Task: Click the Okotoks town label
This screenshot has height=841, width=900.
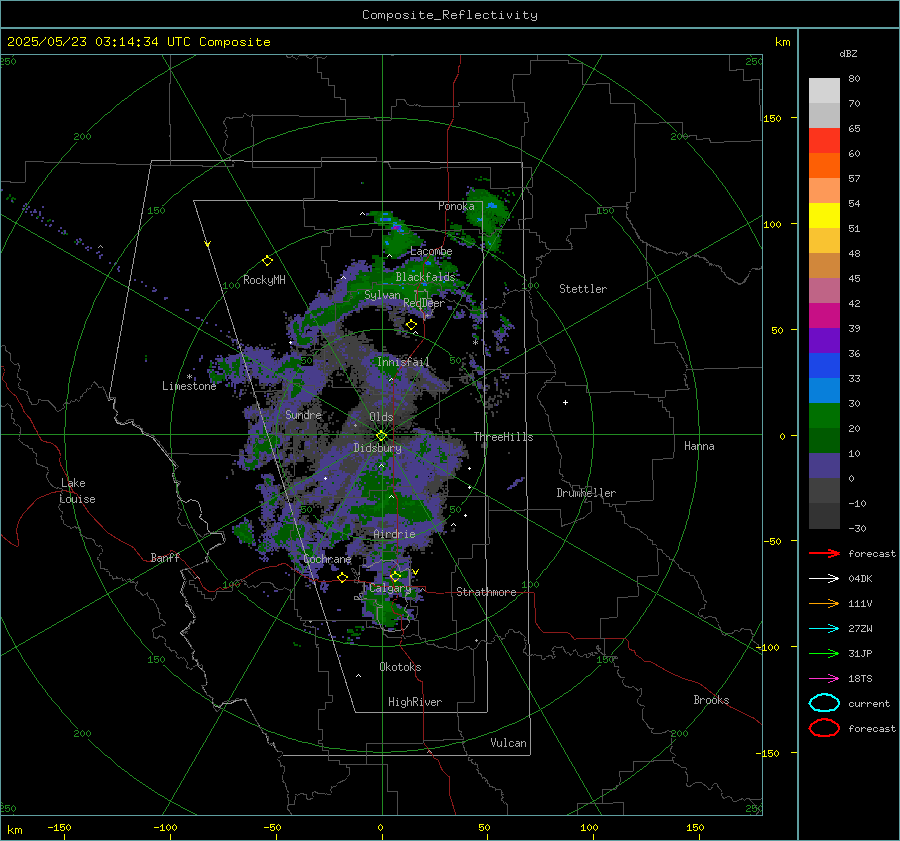Action: [400, 667]
